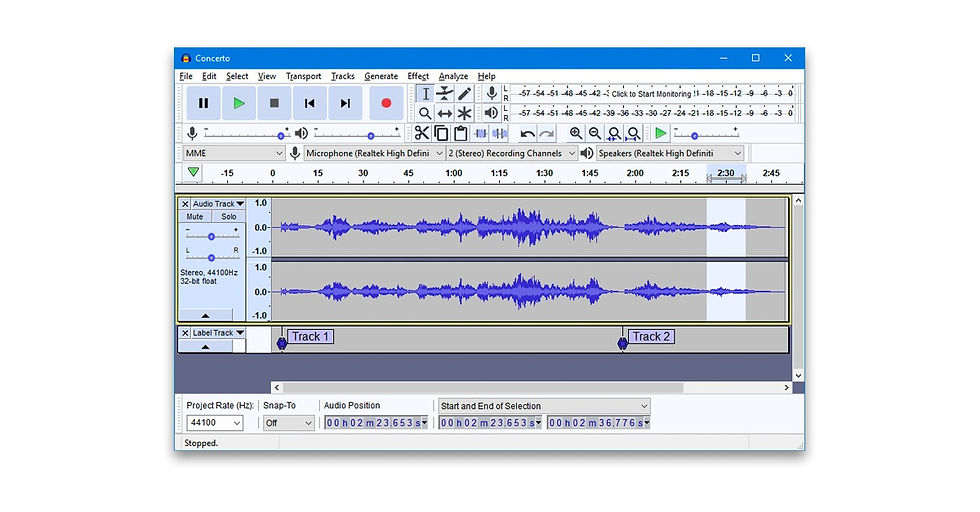This screenshot has width=980, height=512.
Task: Toggle Pause on the transport bar
Action: point(203,103)
